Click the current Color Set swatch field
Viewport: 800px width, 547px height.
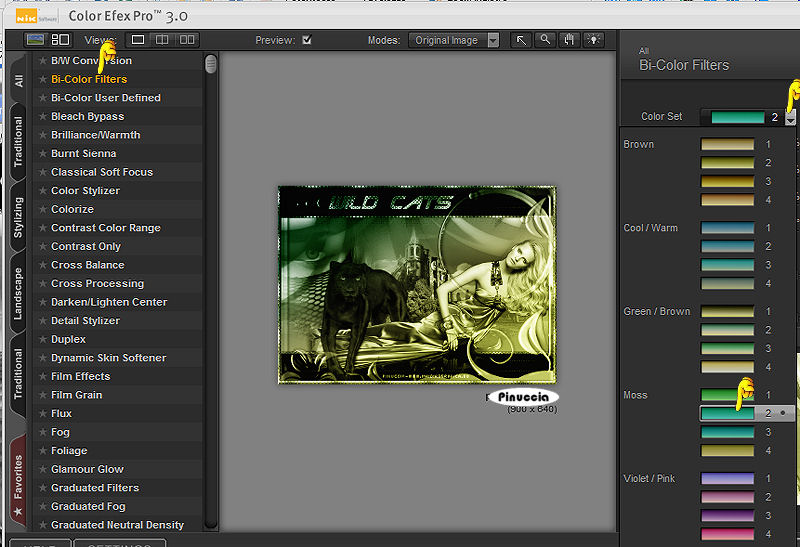(738, 117)
